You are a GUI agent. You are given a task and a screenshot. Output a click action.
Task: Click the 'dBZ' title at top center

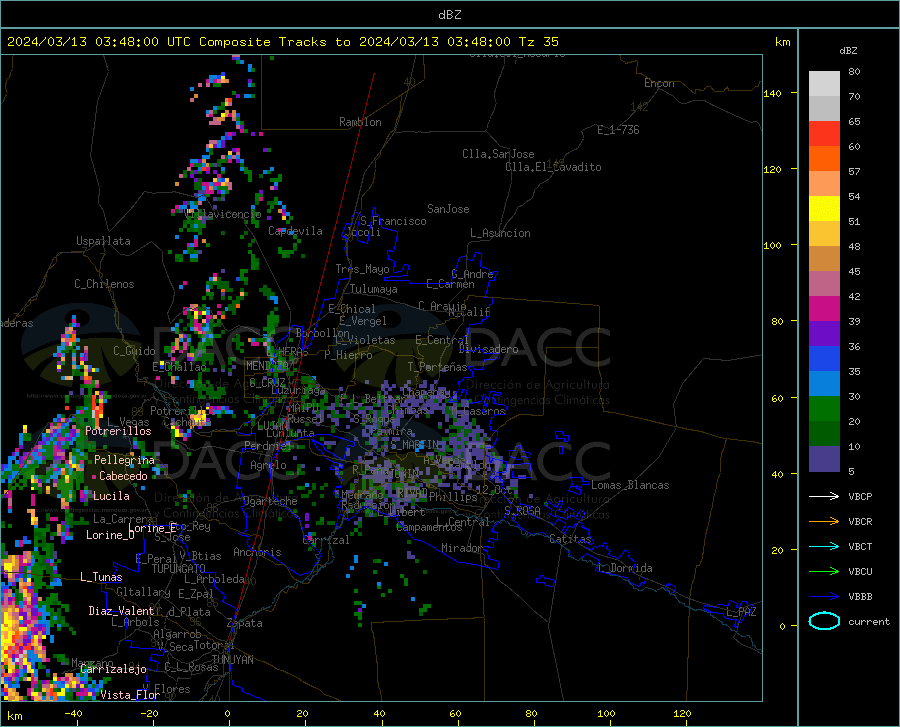pyautogui.click(x=449, y=15)
